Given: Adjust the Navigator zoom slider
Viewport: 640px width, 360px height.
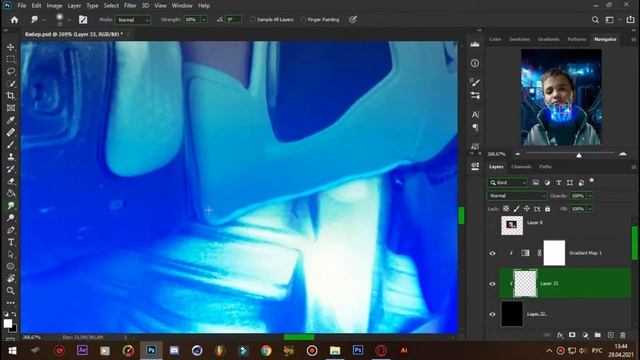Looking at the screenshot, I should click(x=579, y=155).
